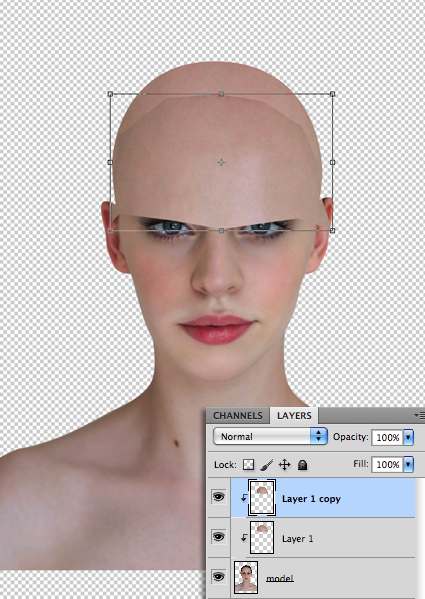Click the model layer thumbnail
The width and height of the screenshot is (425, 599).
click(x=246, y=577)
